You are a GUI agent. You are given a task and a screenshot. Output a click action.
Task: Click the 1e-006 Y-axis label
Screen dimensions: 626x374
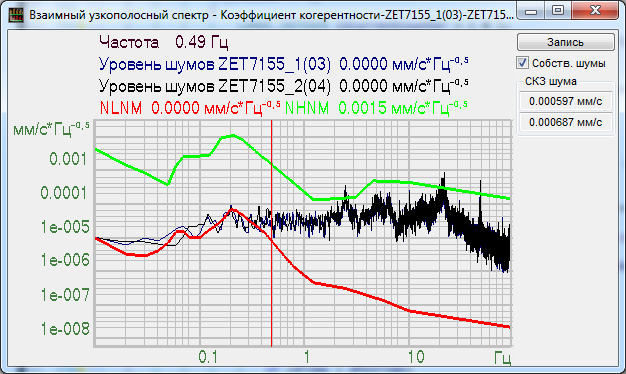65,260
